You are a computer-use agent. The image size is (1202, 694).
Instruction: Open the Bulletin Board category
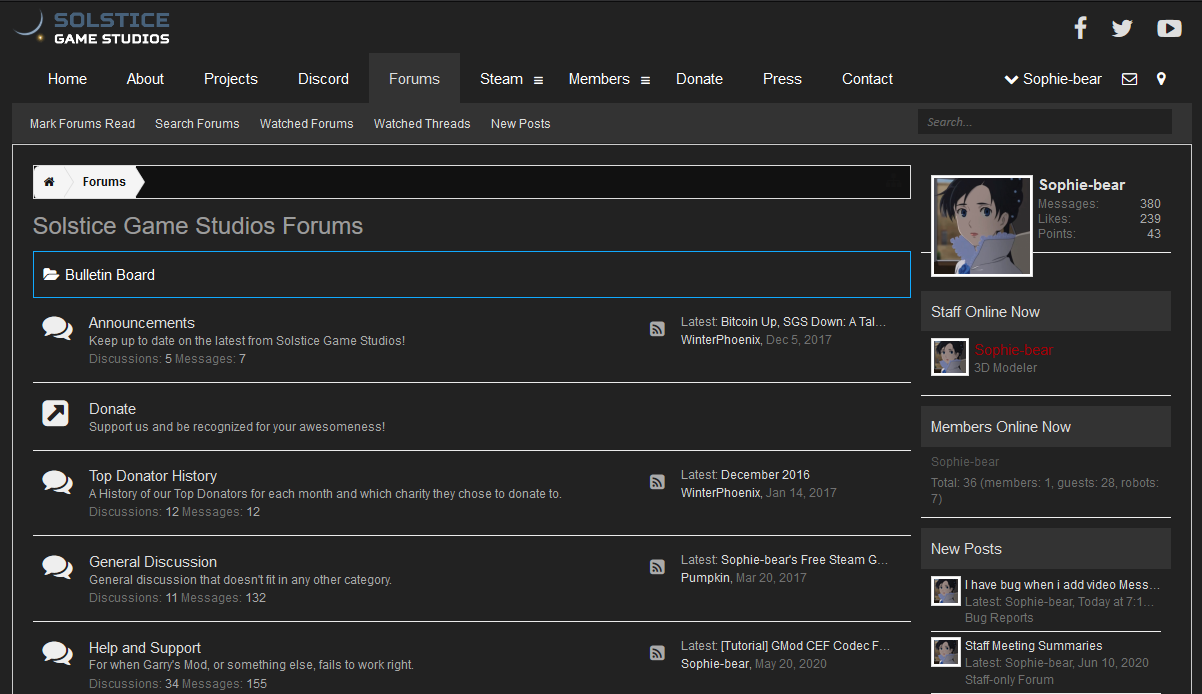pyautogui.click(x=110, y=275)
